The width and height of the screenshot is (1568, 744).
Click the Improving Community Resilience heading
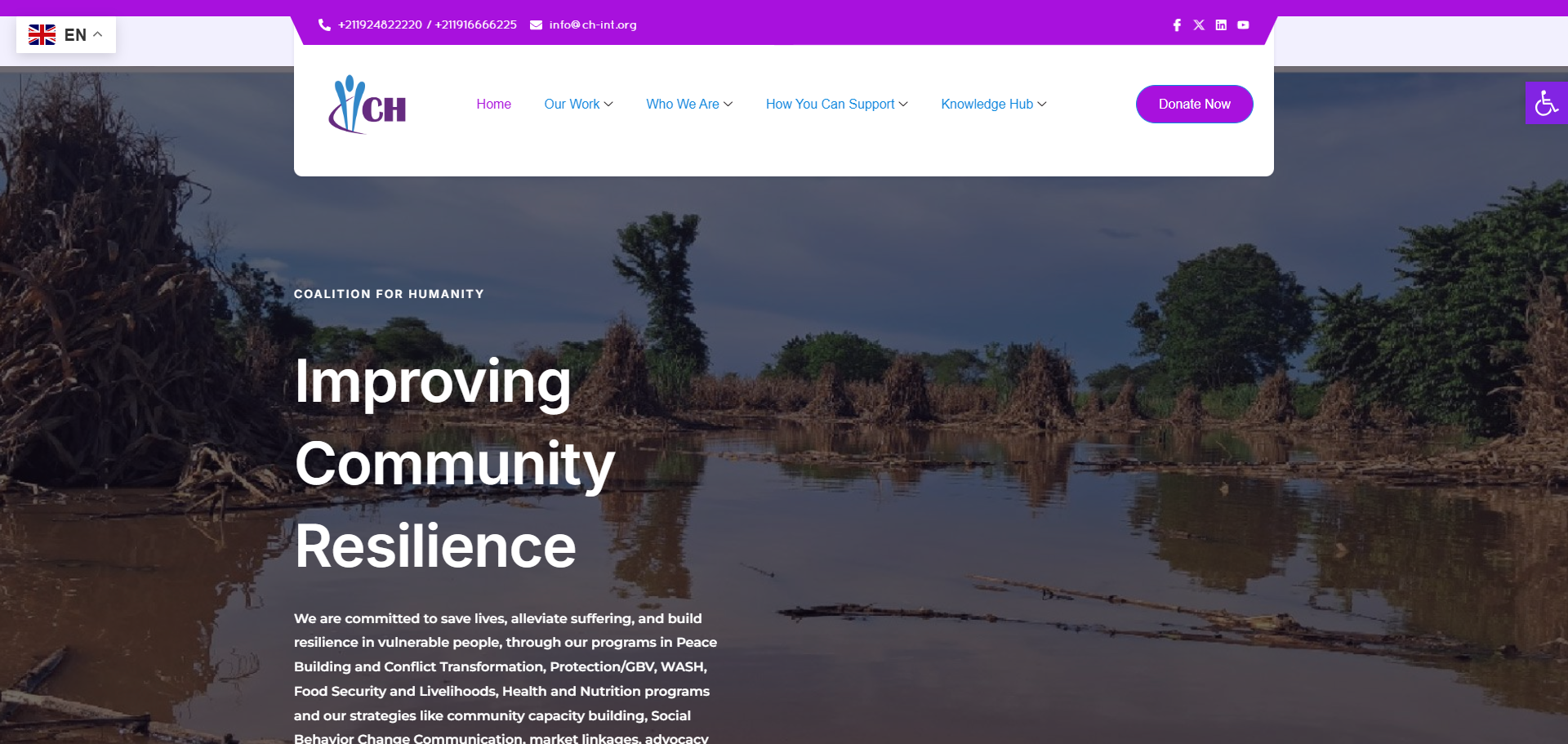coord(455,463)
